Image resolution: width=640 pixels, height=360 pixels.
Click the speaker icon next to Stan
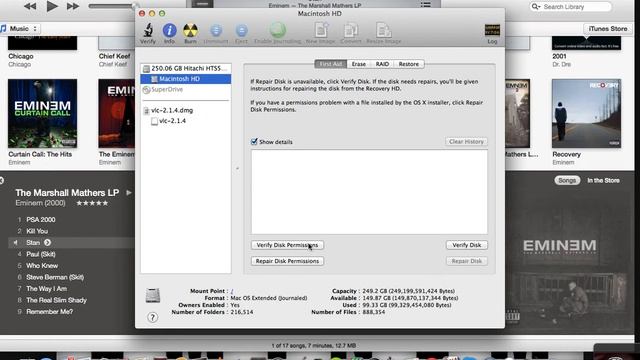16,242
